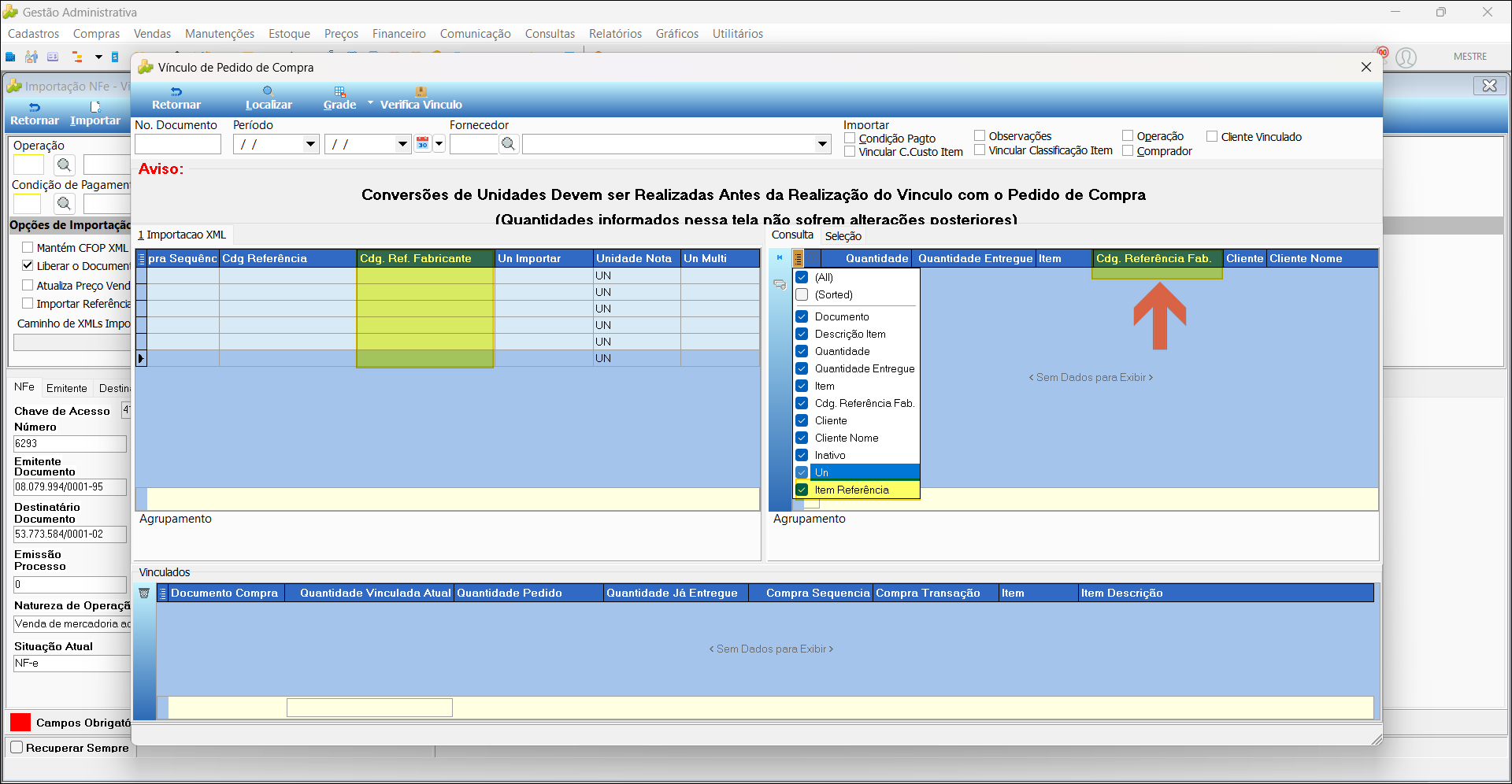
Task: Click the column chooser icon in Consulta grid
Action: (x=798, y=258)
